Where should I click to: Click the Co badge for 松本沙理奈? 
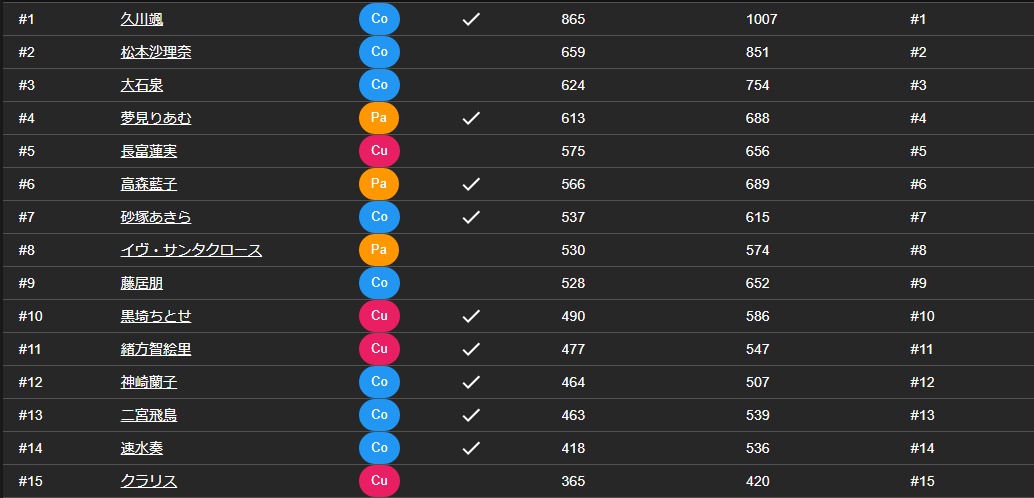[379, 52]
